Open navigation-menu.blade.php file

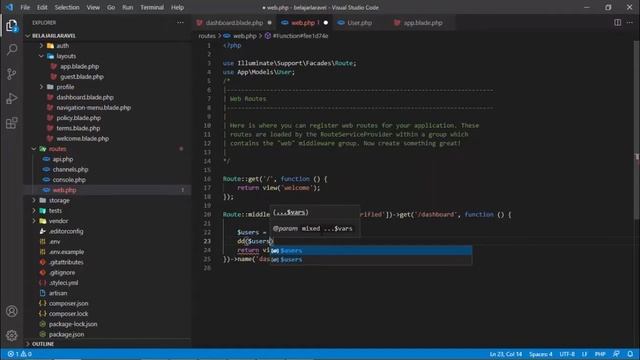(93, 108)
